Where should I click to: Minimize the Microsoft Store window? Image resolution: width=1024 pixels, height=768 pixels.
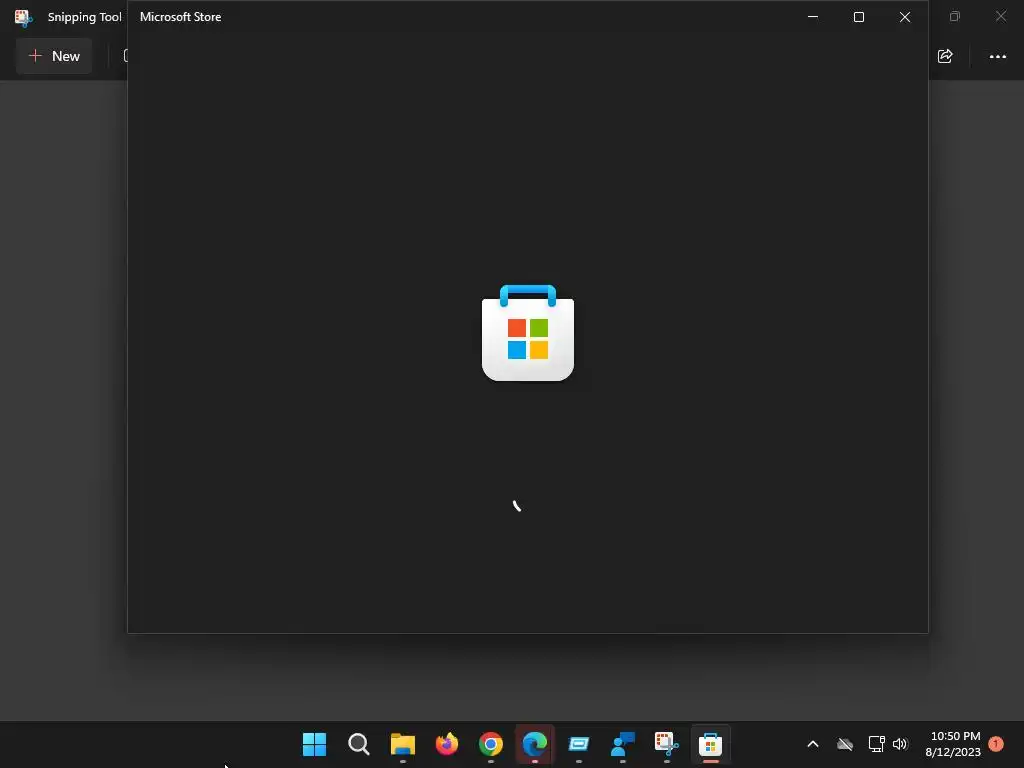813,17
